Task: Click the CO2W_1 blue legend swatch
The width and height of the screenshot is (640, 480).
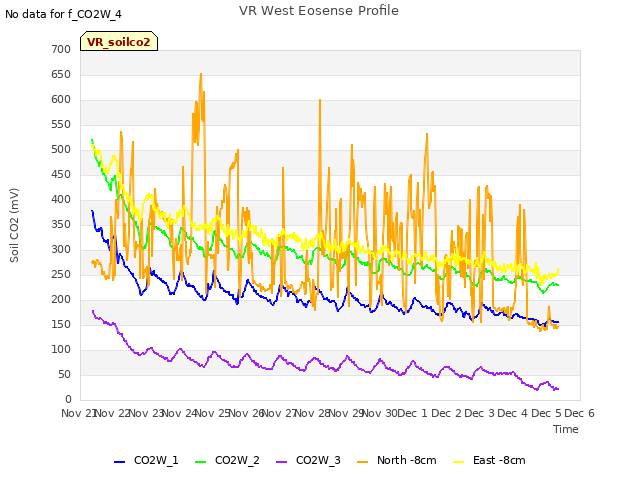Action: pos(119,462)
